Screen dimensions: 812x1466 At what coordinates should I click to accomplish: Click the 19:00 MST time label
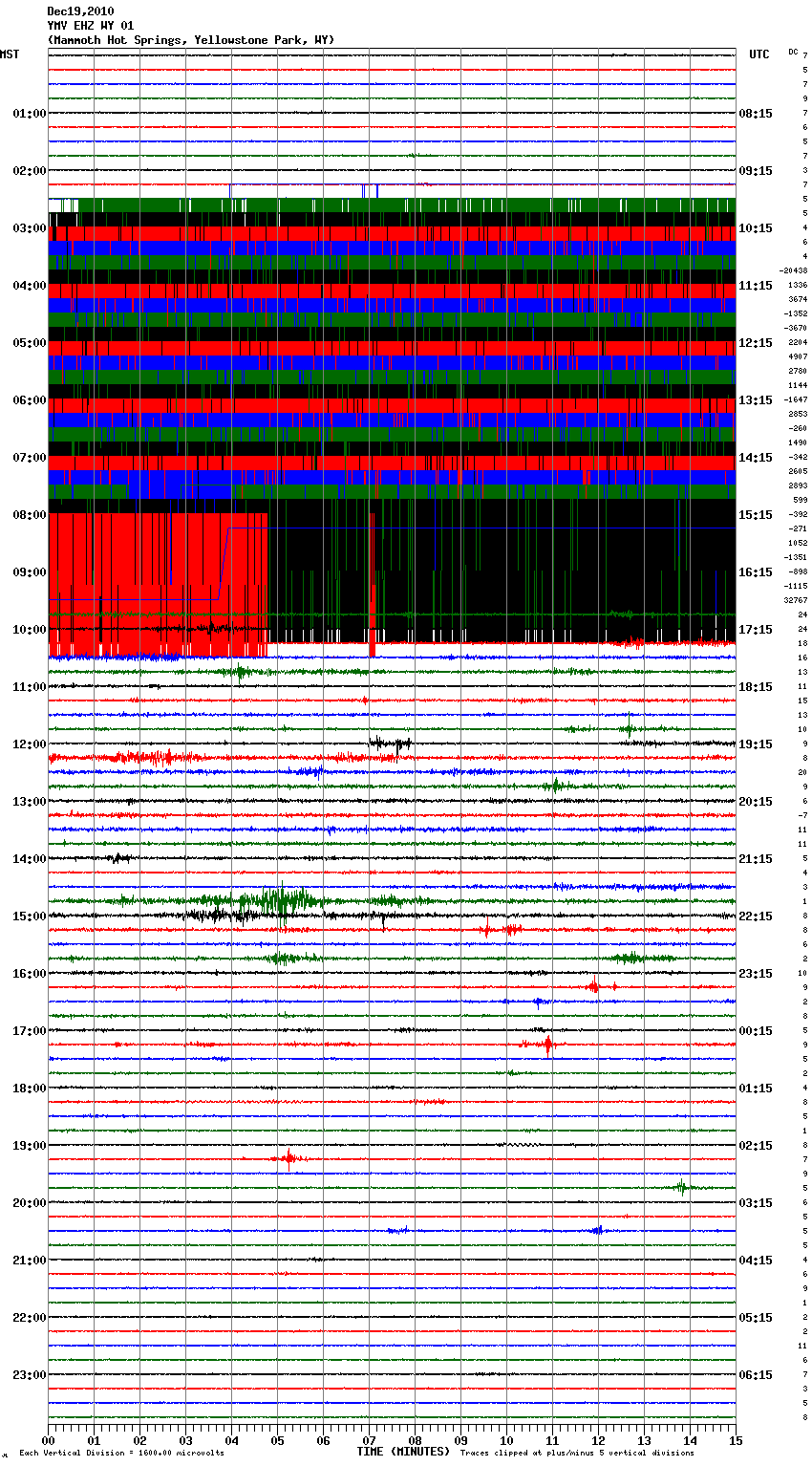pos(30,1146)
